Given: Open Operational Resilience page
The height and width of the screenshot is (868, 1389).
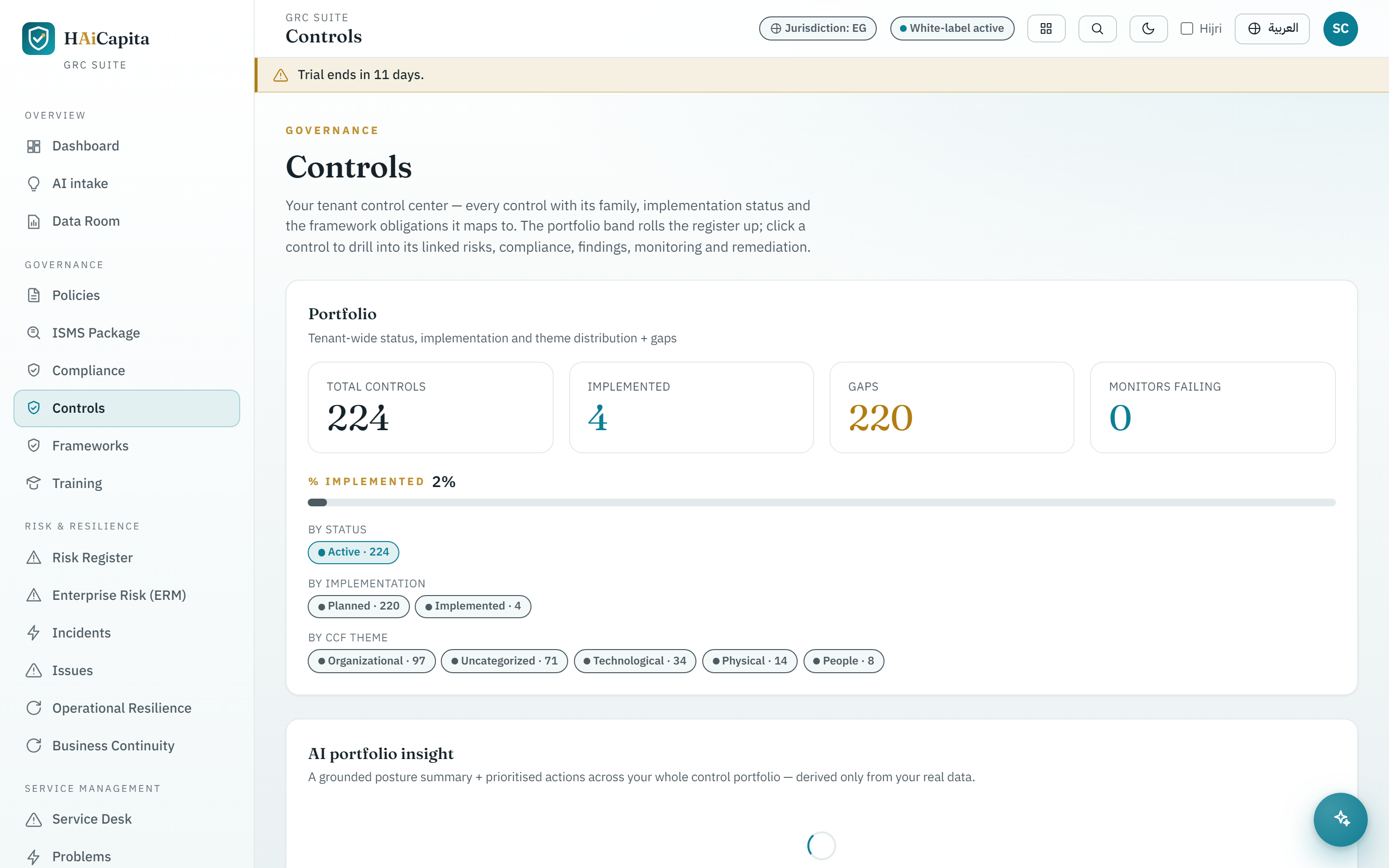Looking at the screenshot, I should tap(127, 708).
